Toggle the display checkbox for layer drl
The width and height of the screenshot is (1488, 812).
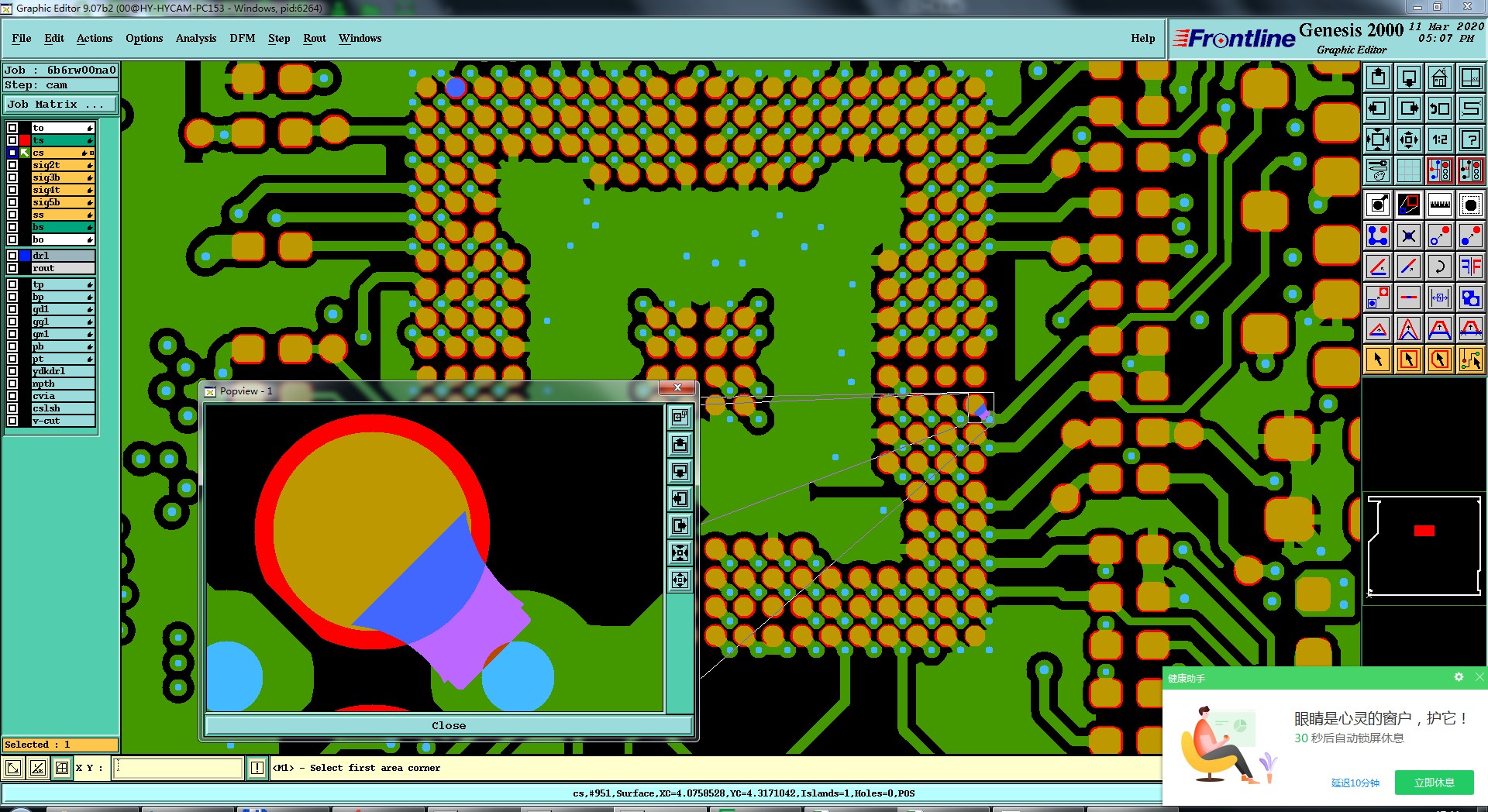(12, 256)
